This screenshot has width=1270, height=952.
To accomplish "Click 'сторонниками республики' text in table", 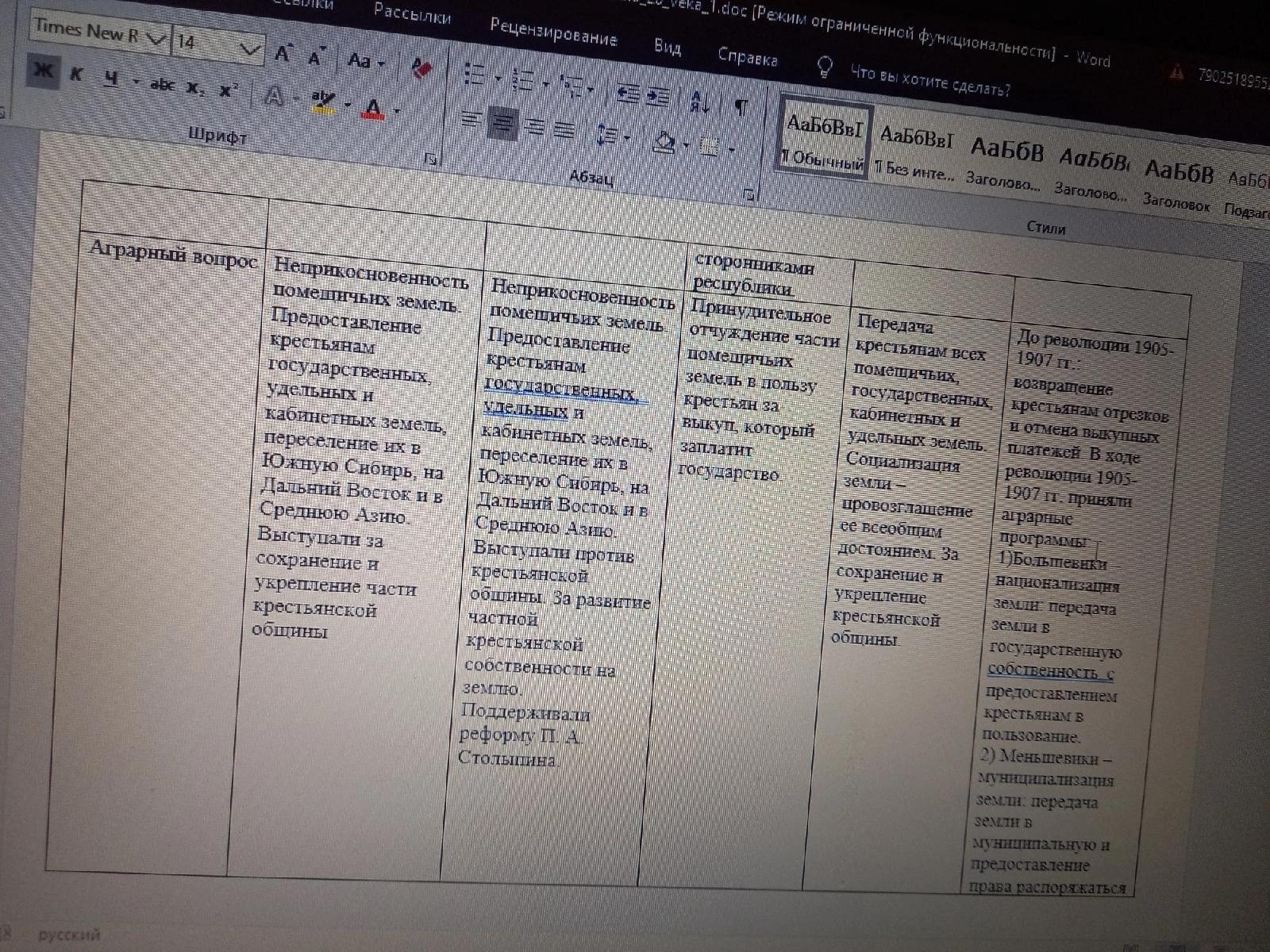I will click(x=753, y=274).
